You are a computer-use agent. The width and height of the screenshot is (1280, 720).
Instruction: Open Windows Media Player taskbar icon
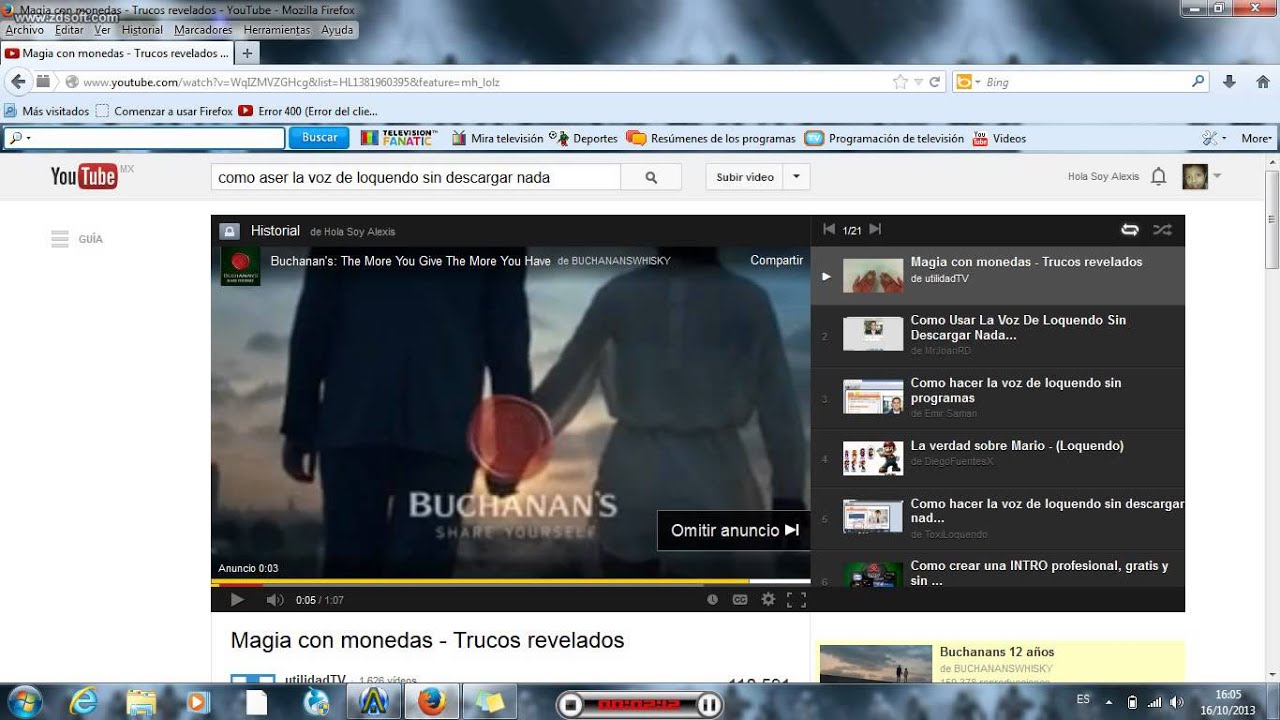[x=198, y=702]
